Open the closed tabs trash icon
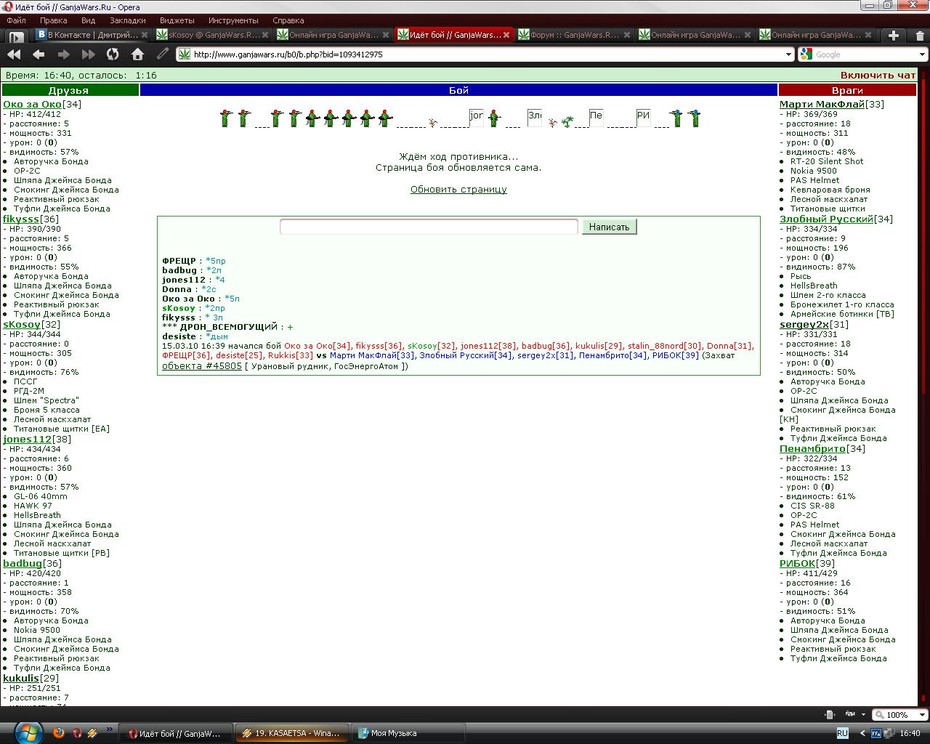The height and width of the screenshot is (744, 930). 920,36
